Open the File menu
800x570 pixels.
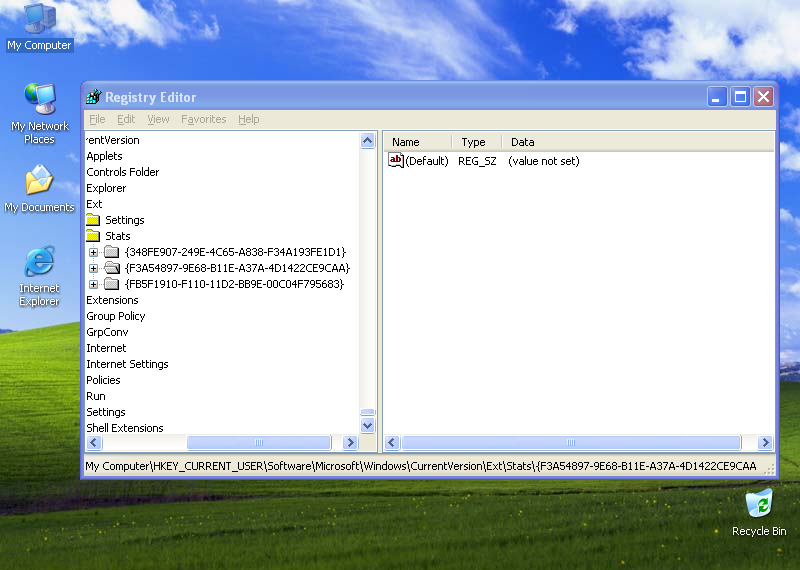[x=97, y=119]
